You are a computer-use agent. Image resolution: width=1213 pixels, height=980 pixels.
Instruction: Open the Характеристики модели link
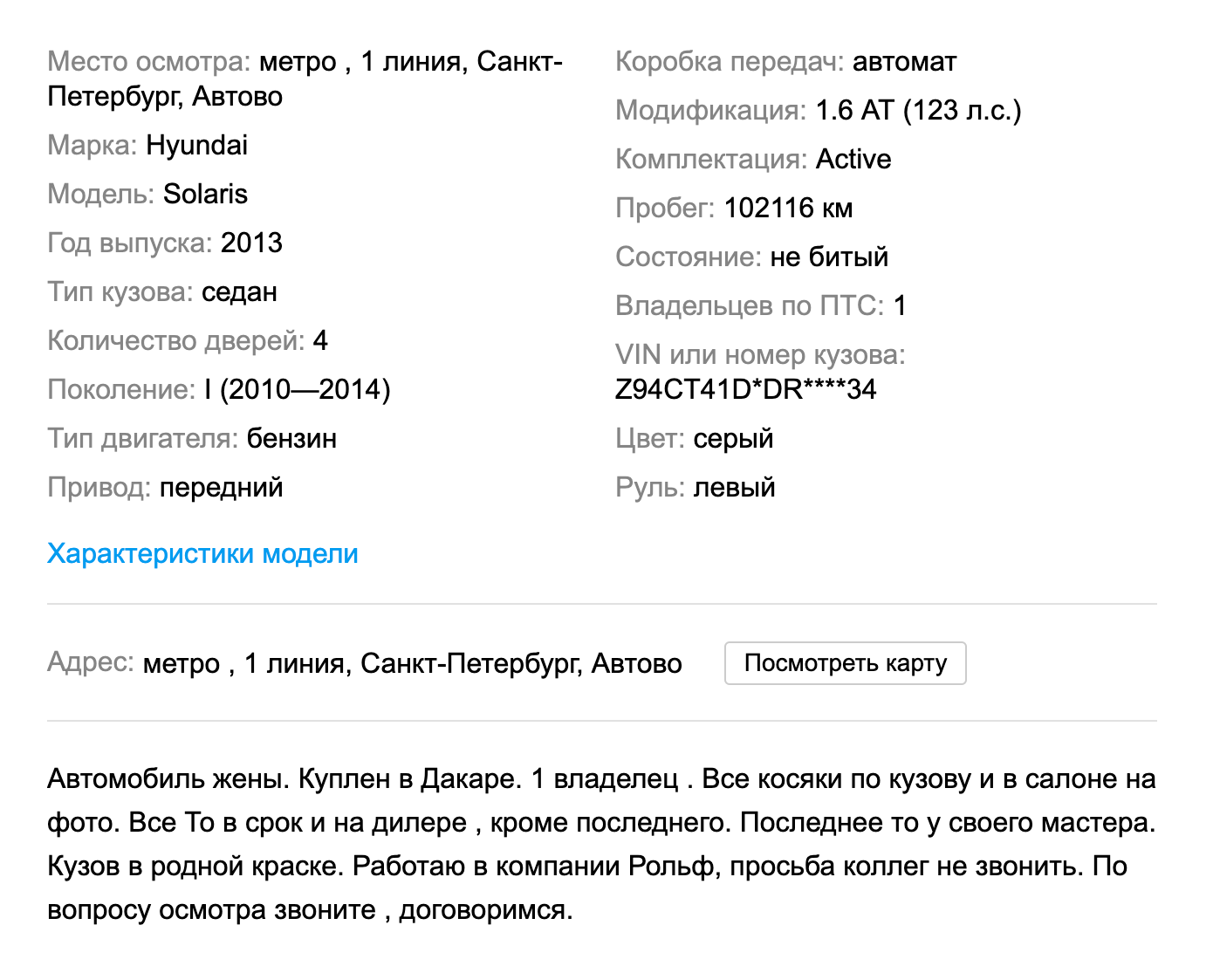click(x=202, y=553)
